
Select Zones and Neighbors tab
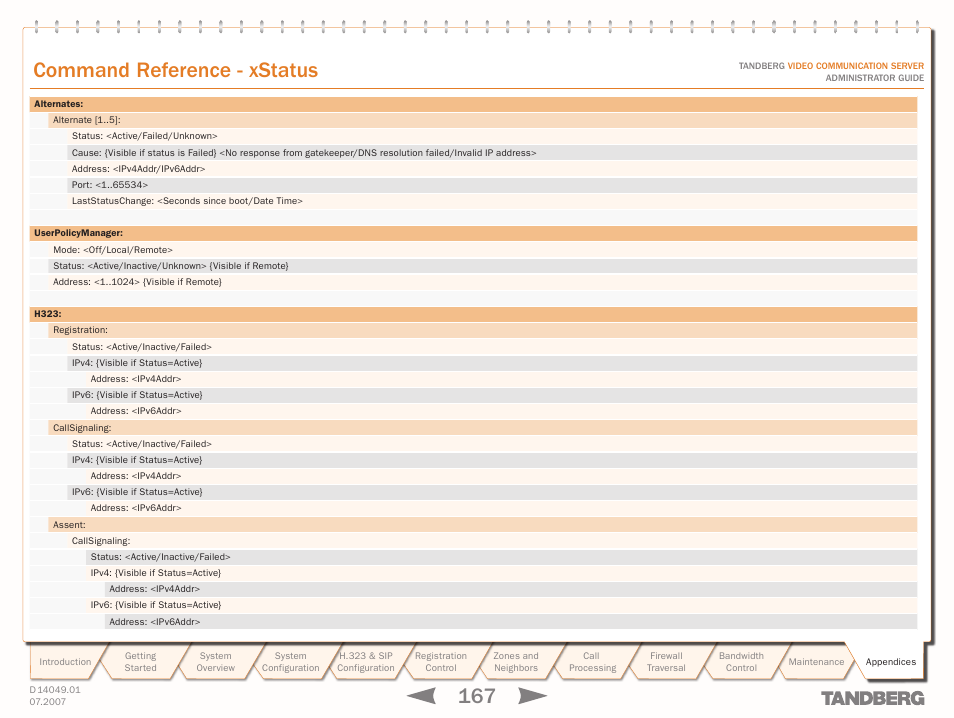tap(515, 661)
